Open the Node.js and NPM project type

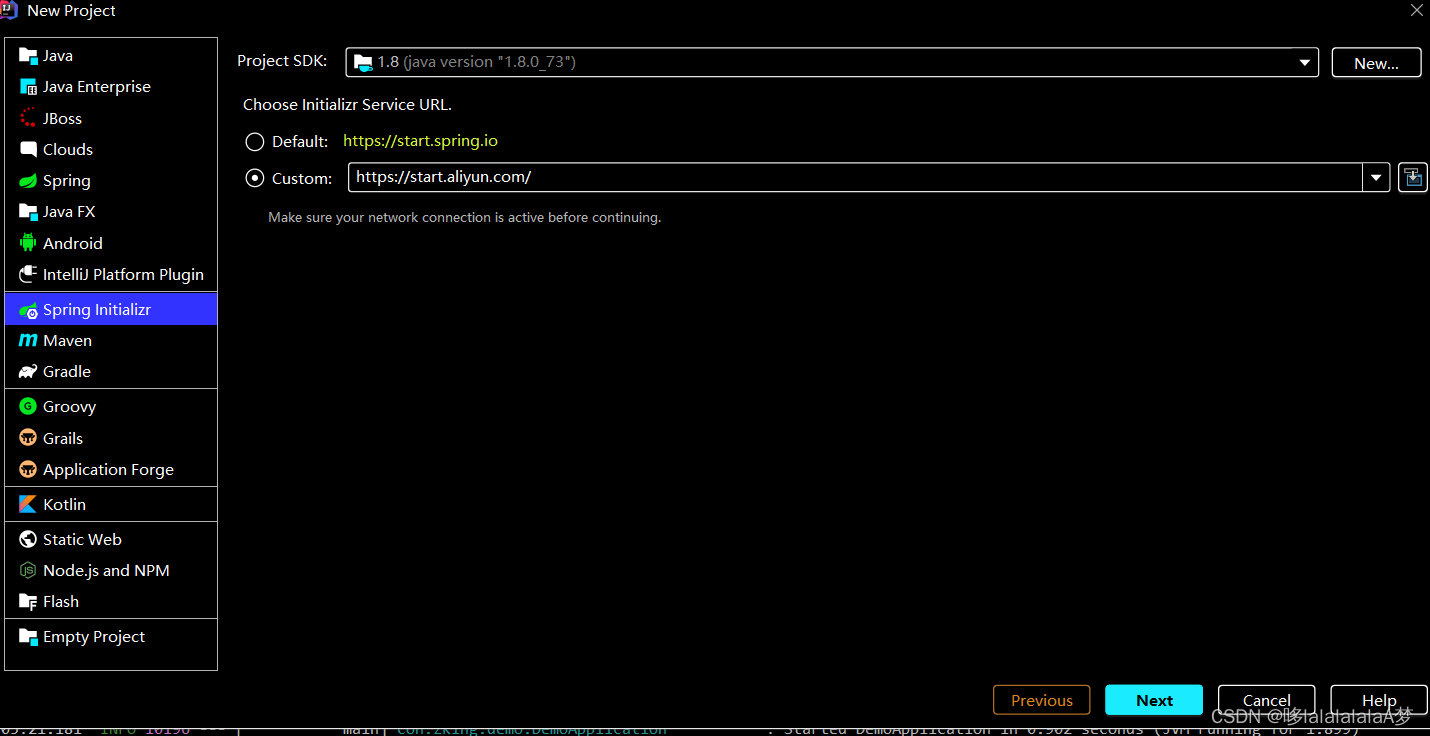tap(104, 570)
